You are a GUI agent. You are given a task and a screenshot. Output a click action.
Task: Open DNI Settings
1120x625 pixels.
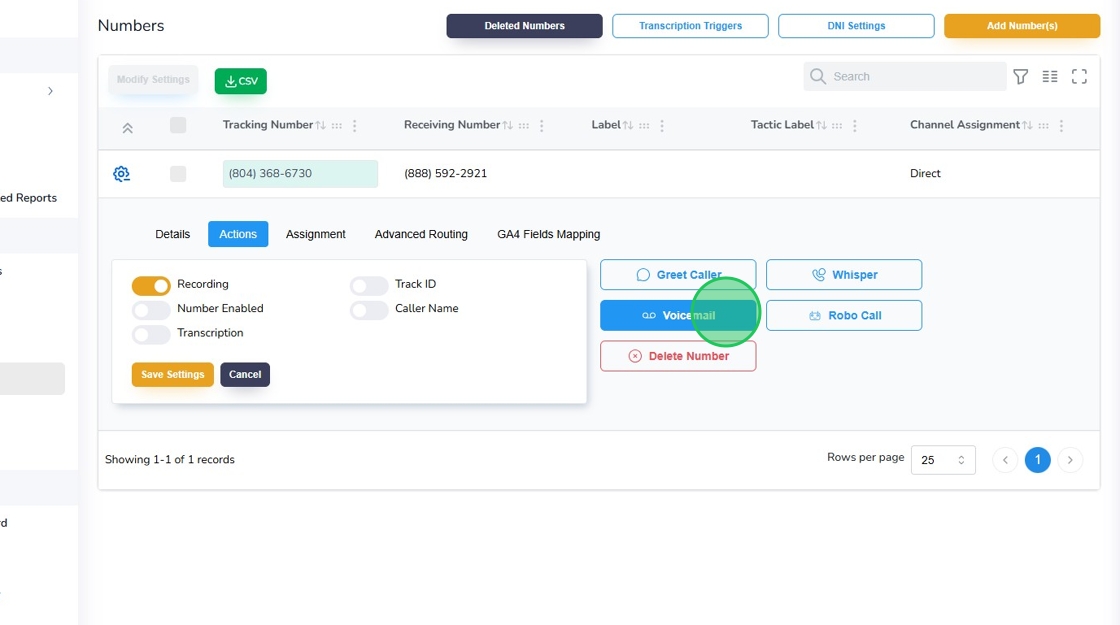tap(856, 26)
